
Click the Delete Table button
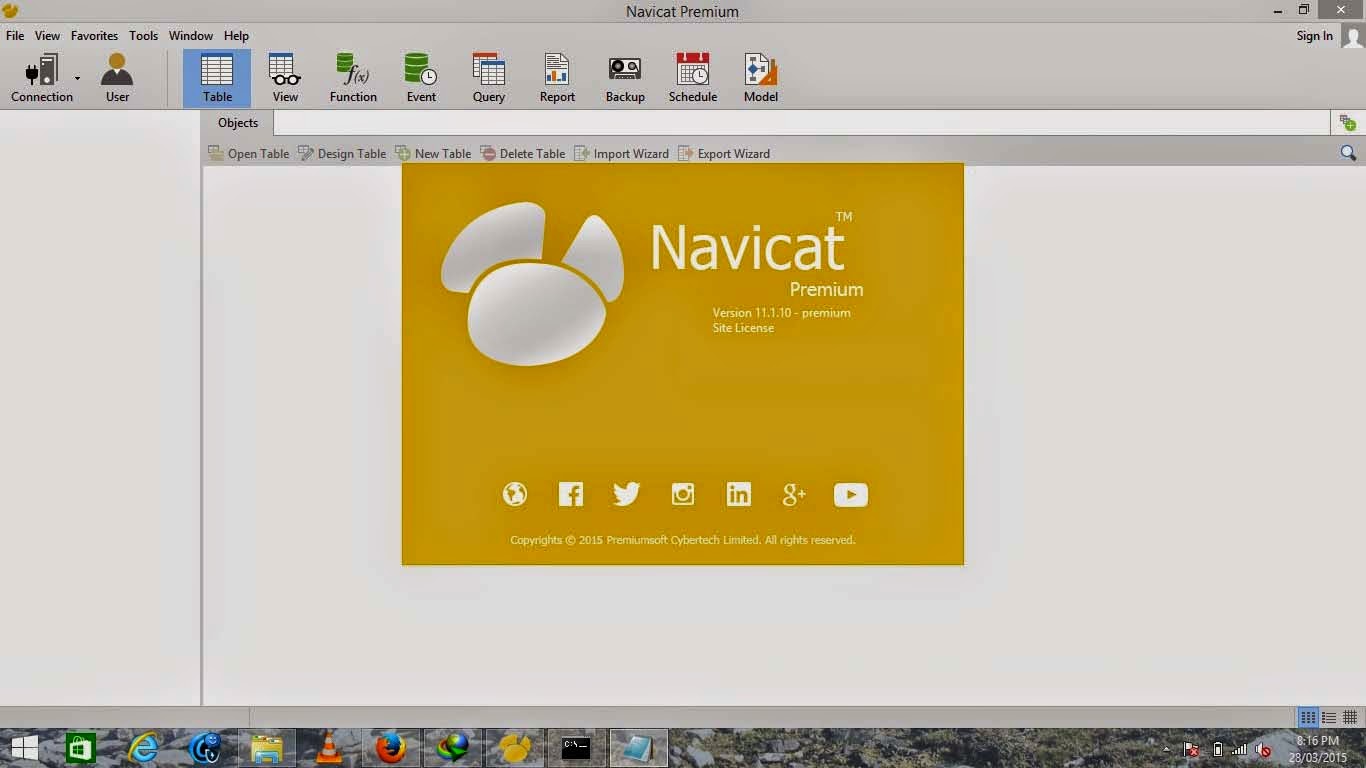[523, 154]
